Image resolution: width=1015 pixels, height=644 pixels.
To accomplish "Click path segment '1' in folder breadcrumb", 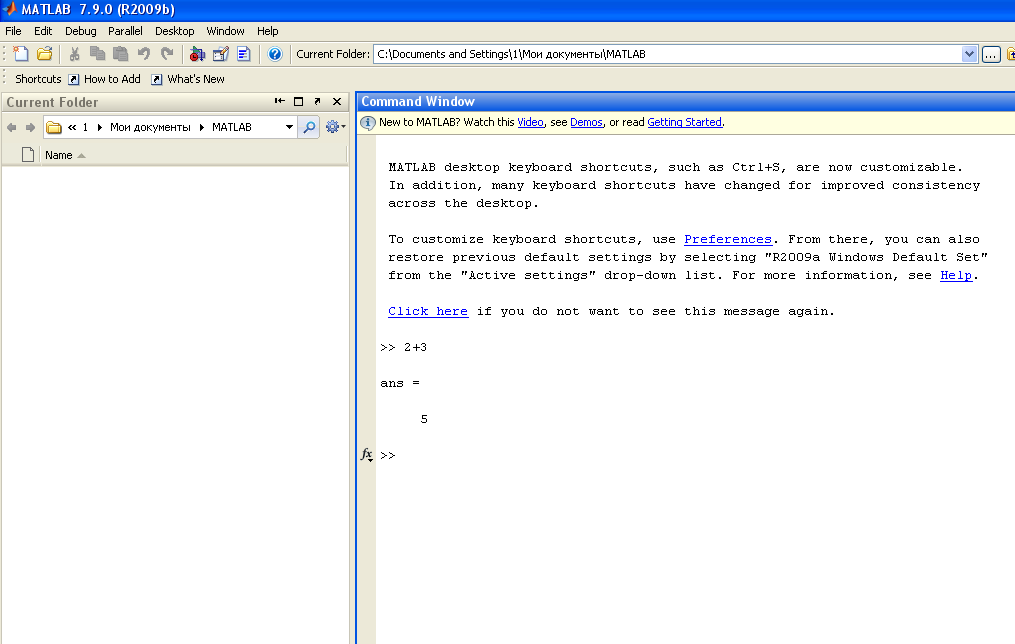I will [x=85, y=128].
